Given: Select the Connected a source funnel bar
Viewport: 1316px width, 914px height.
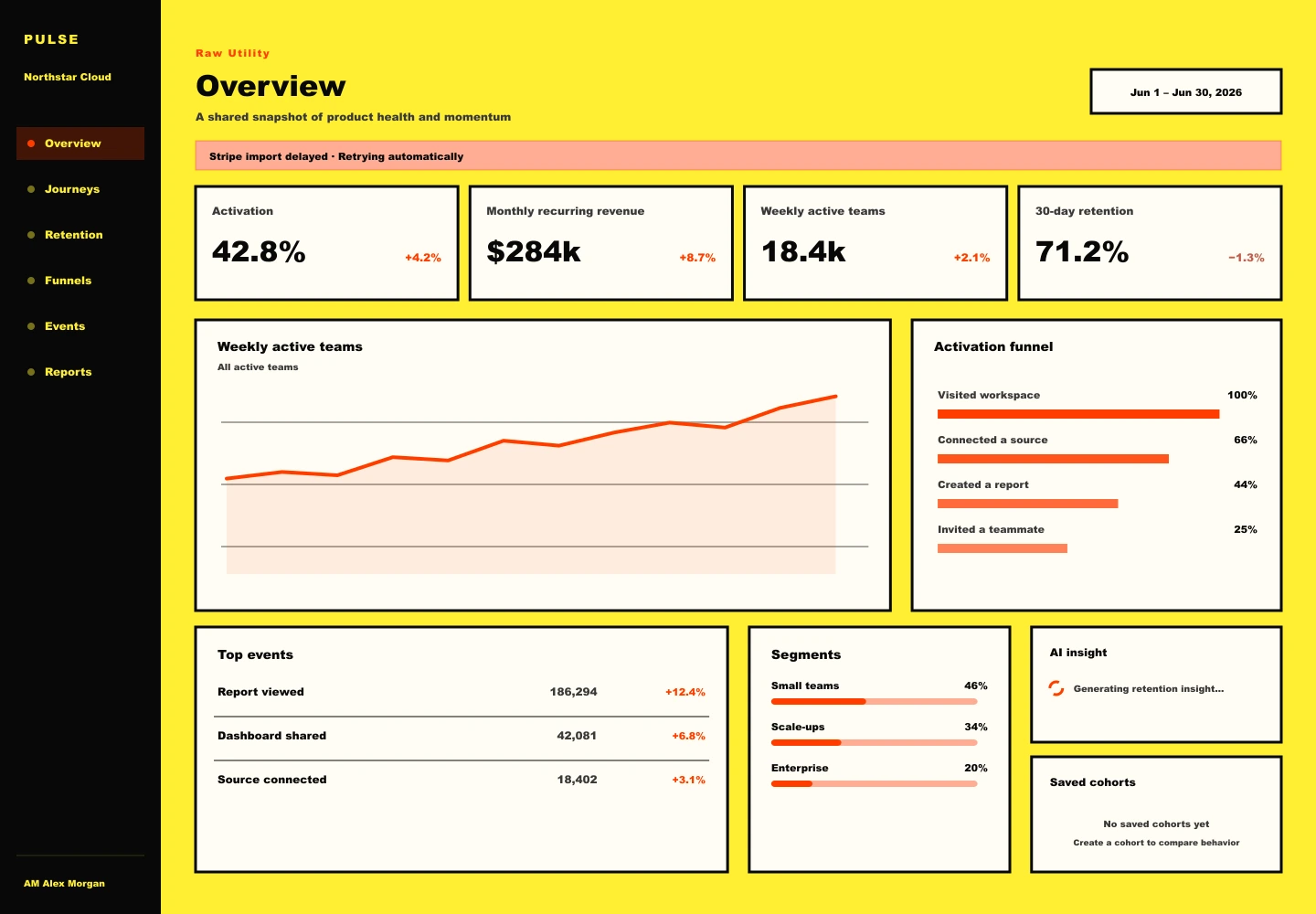Looking at the screenshot, I should coord(1053,459).
